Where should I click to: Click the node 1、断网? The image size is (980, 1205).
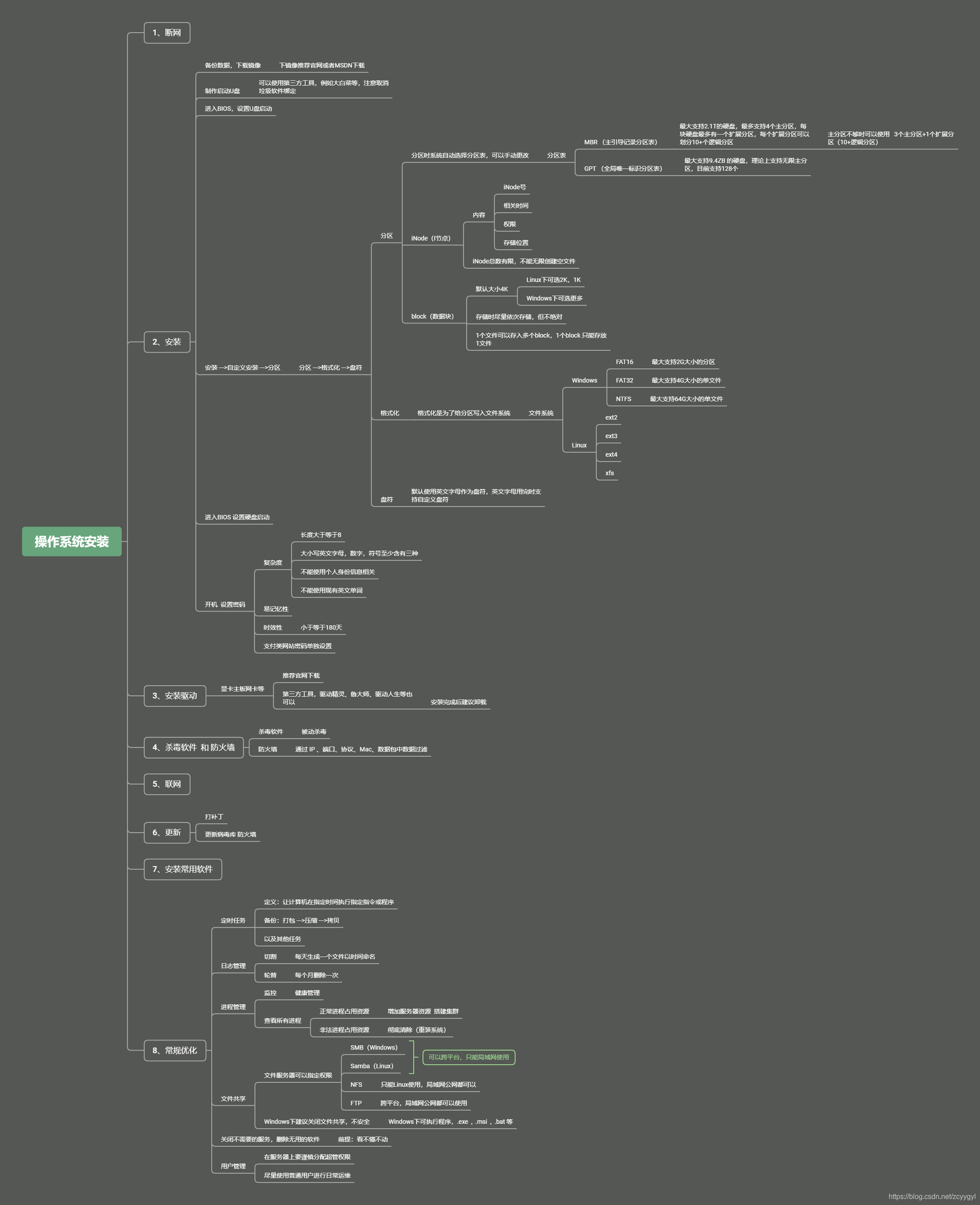pos(167,33)
